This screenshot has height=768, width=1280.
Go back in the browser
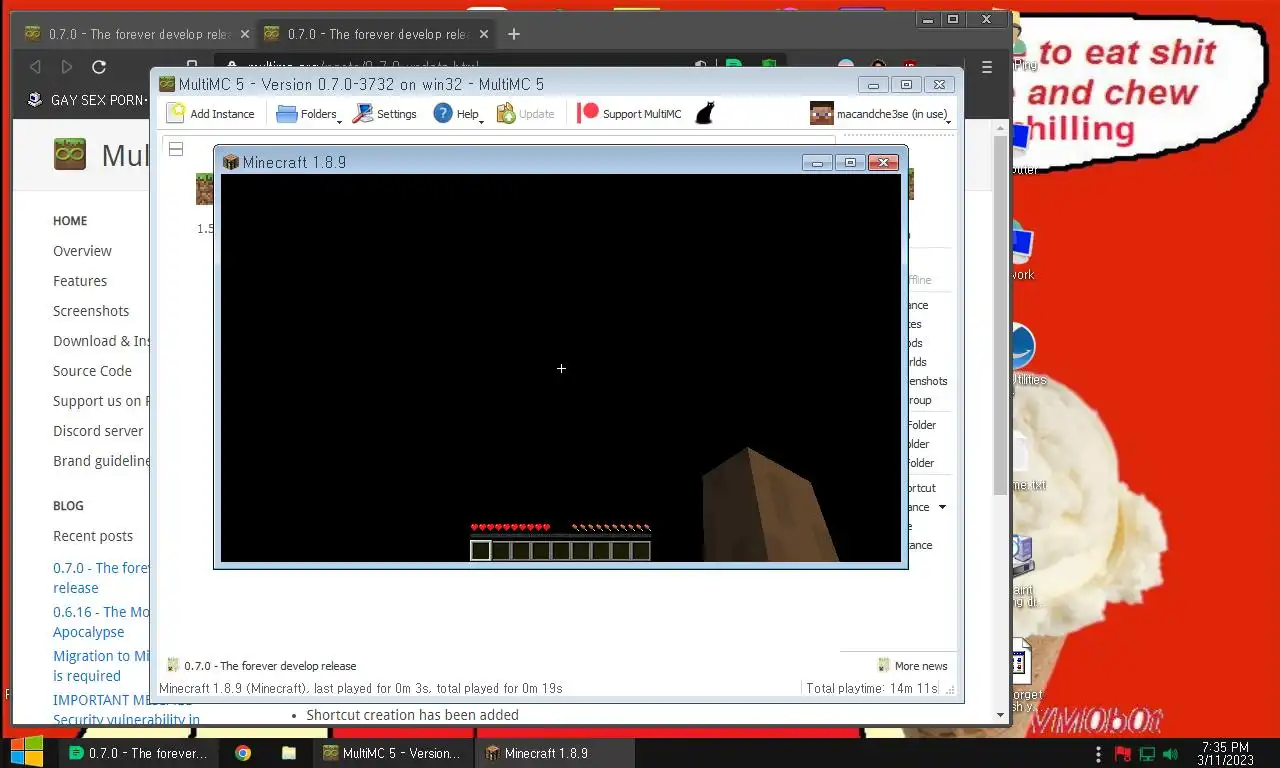(x=35, y=67)
